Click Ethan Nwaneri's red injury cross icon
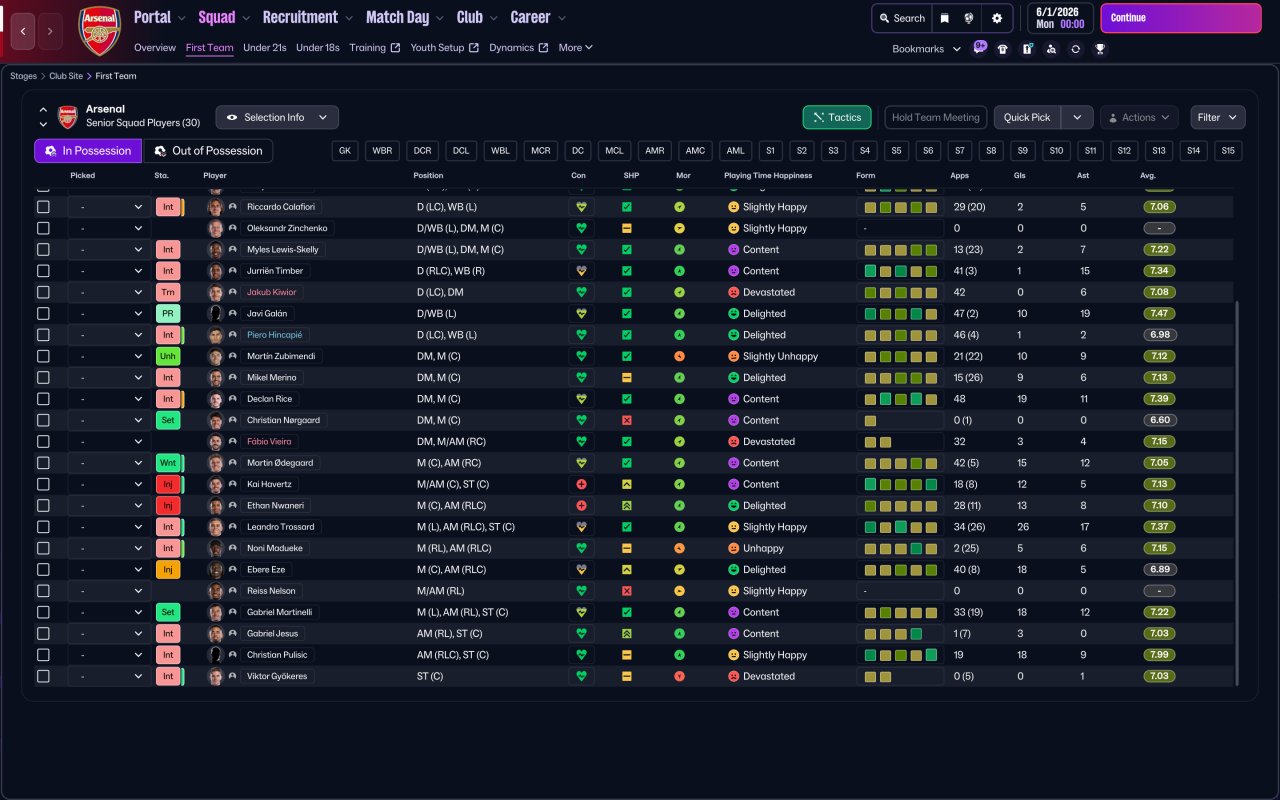The width and height of the screenshot is (1280, 800). pyautogui.click(x=581, y=506)
